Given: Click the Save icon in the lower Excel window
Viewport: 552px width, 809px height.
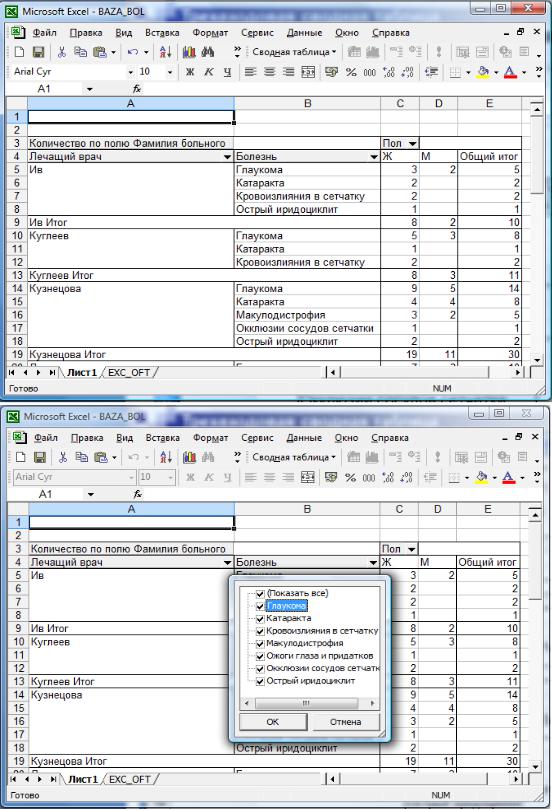Looking at the screenshot, I should (39, 457).
